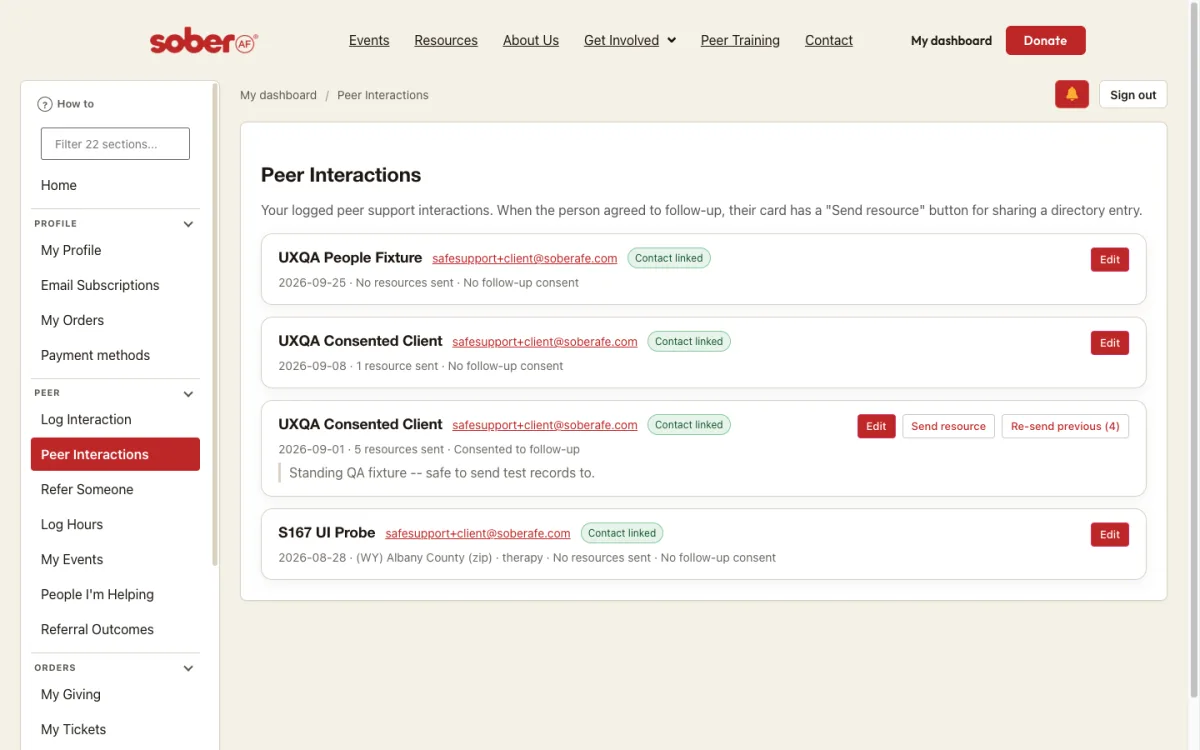Collapse the Orders section chevron
The width and height of the screenshot is (1200, 750).
pos(188,668)
